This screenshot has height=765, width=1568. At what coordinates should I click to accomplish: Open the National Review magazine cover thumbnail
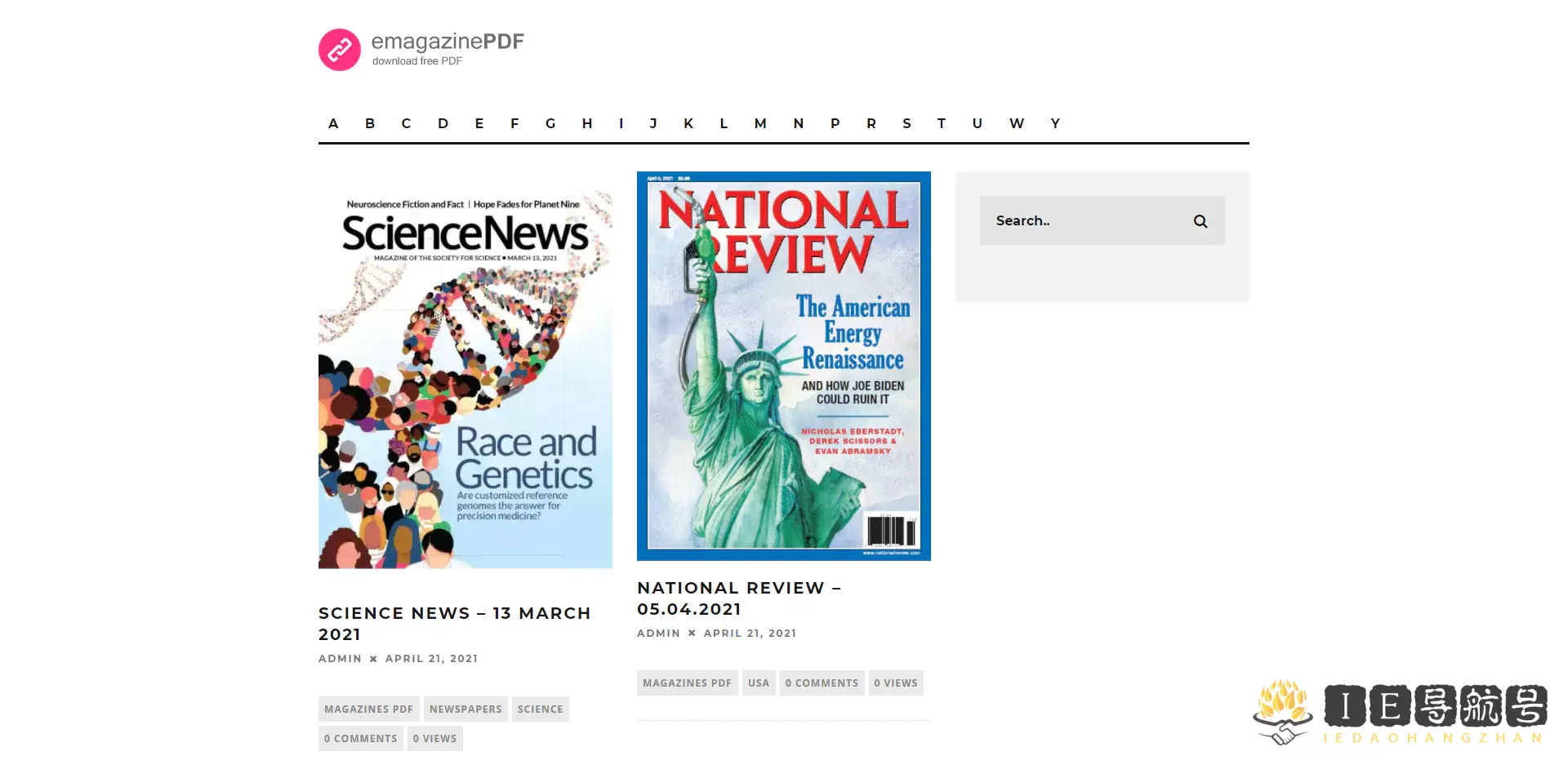coord(783,365)
